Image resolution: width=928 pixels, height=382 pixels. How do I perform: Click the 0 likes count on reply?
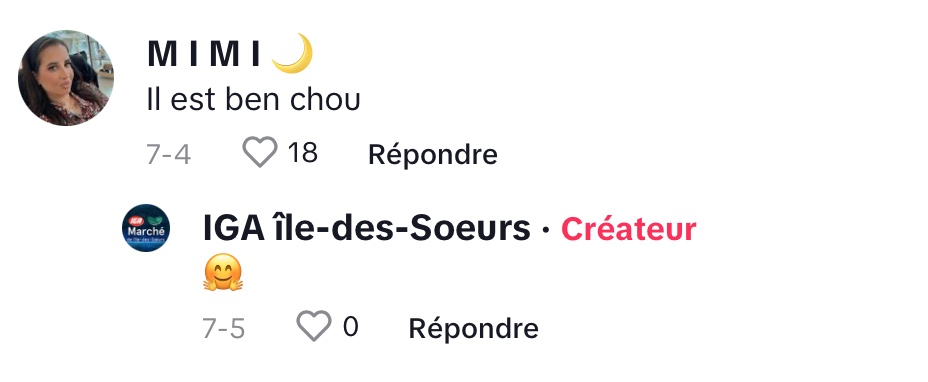(350, 326)
